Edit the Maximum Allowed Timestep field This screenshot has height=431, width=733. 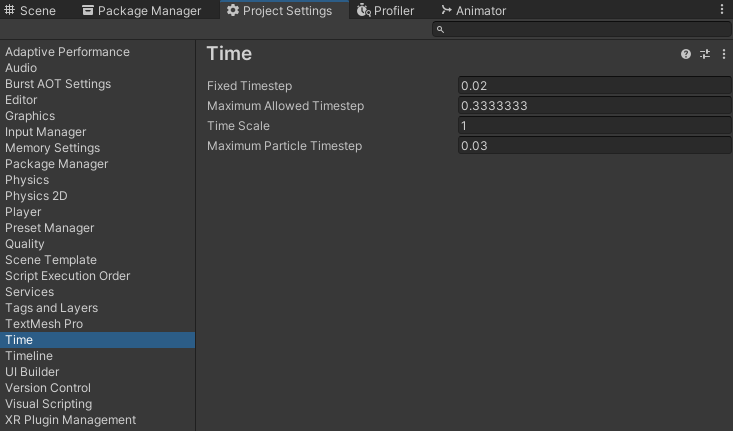pyautogui.click(x=594, y=106)
